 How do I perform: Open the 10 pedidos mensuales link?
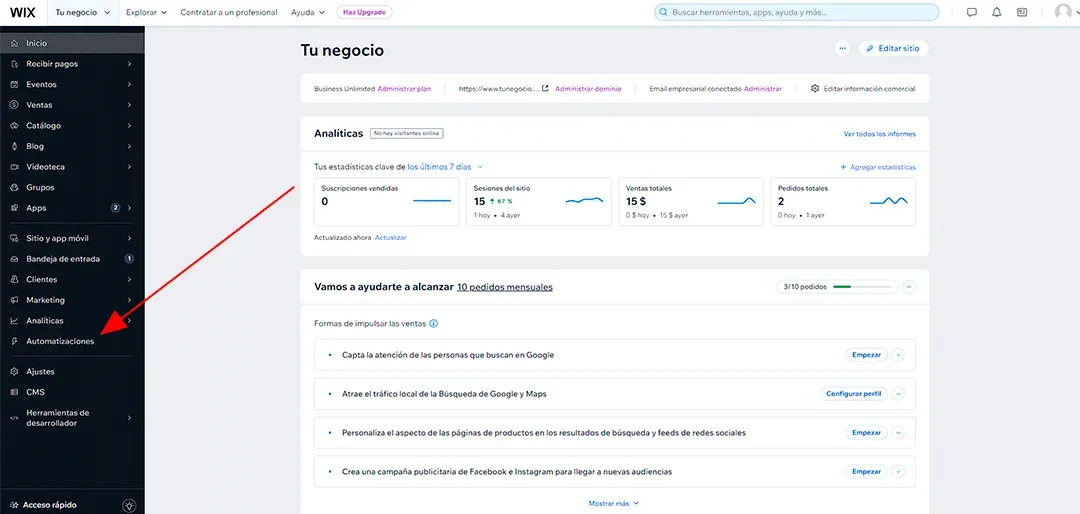point(504,287)
